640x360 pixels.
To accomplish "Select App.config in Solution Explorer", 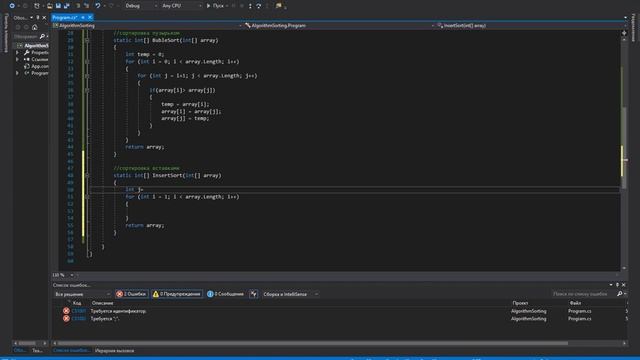I will coord(37,66).
